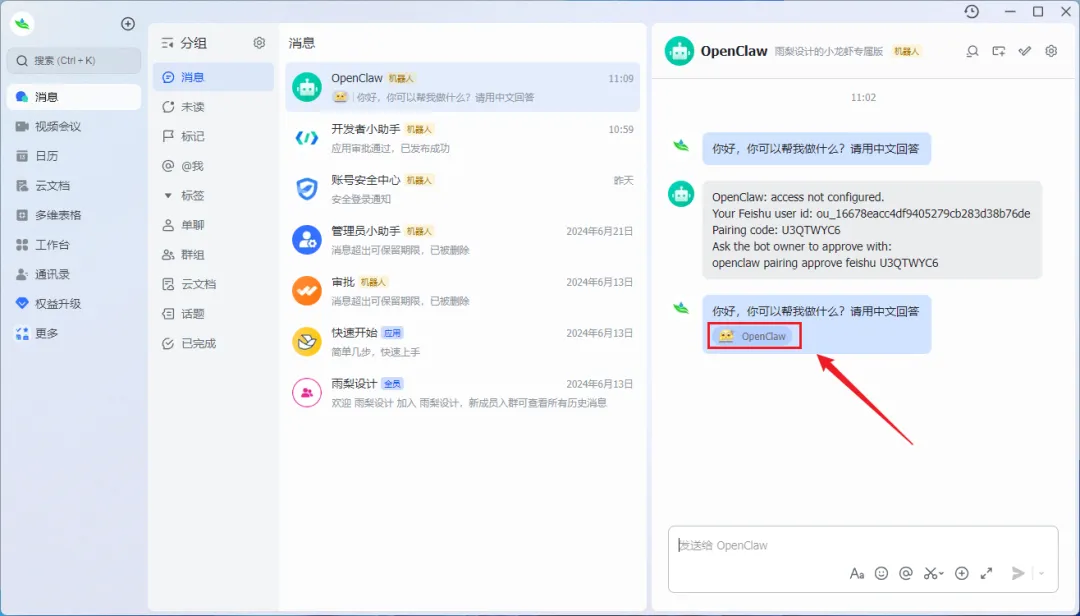
Task: Open chat settings gear in header
Action: [x=1051, y=51]
